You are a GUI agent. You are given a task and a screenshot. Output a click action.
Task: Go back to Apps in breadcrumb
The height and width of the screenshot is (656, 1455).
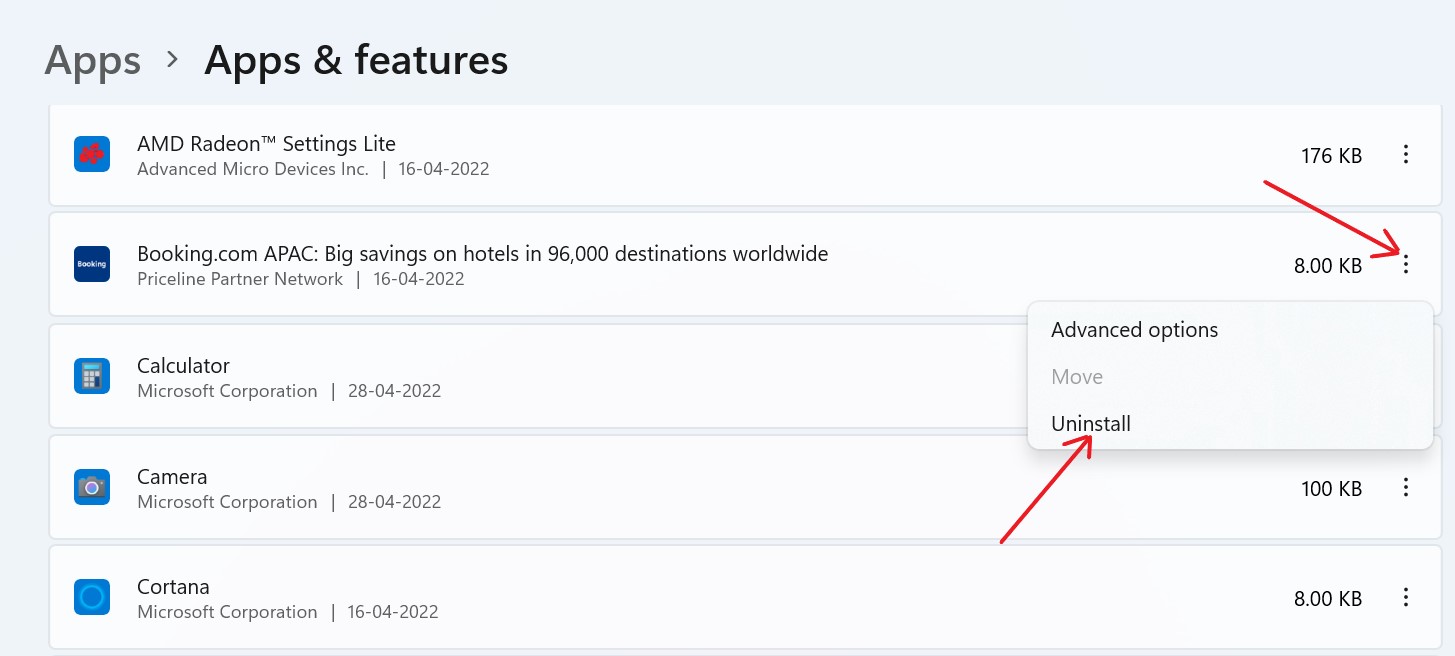pyautogui.click(x=92, y=61)
